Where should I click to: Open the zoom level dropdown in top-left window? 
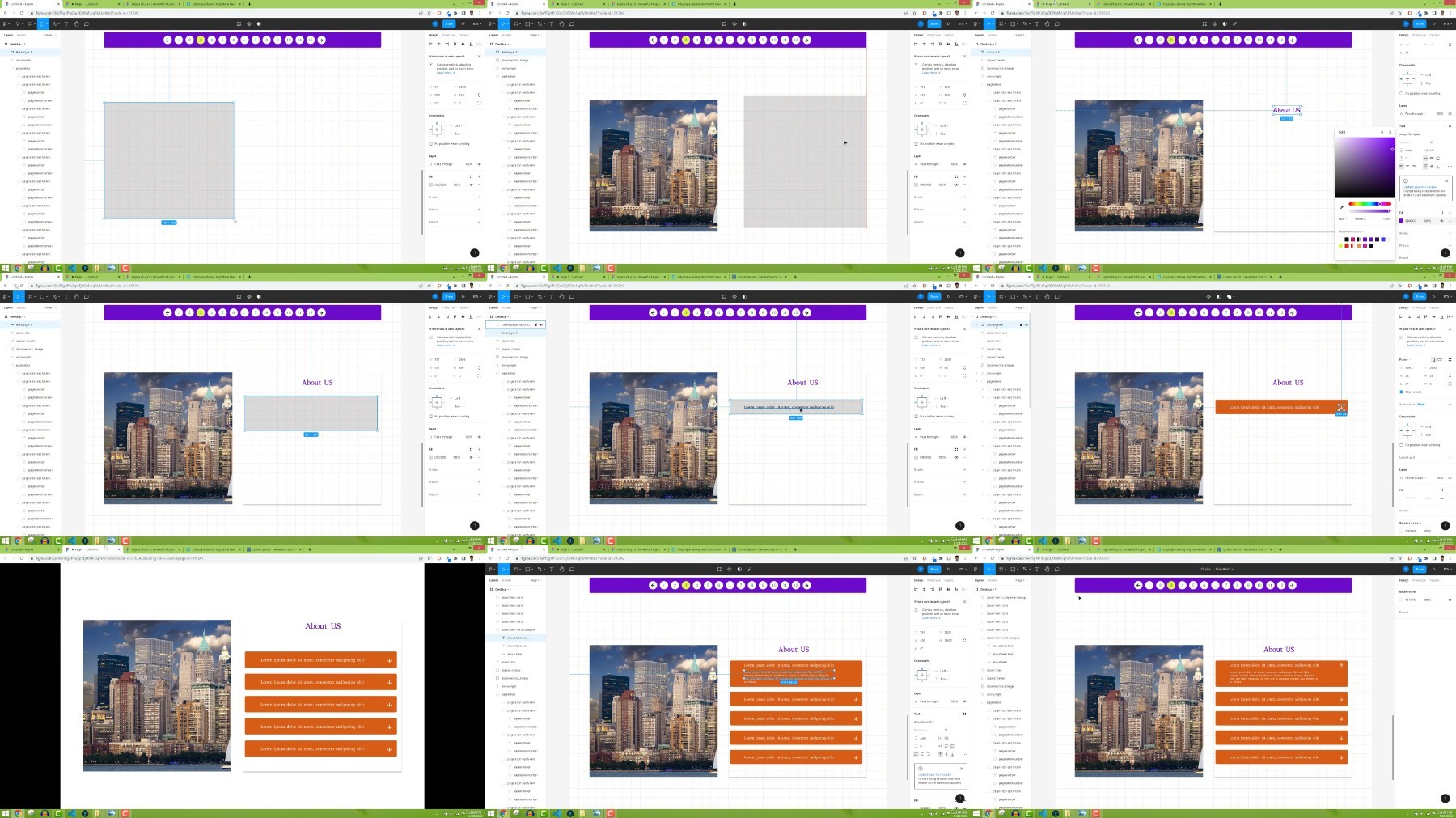point(476,23)
